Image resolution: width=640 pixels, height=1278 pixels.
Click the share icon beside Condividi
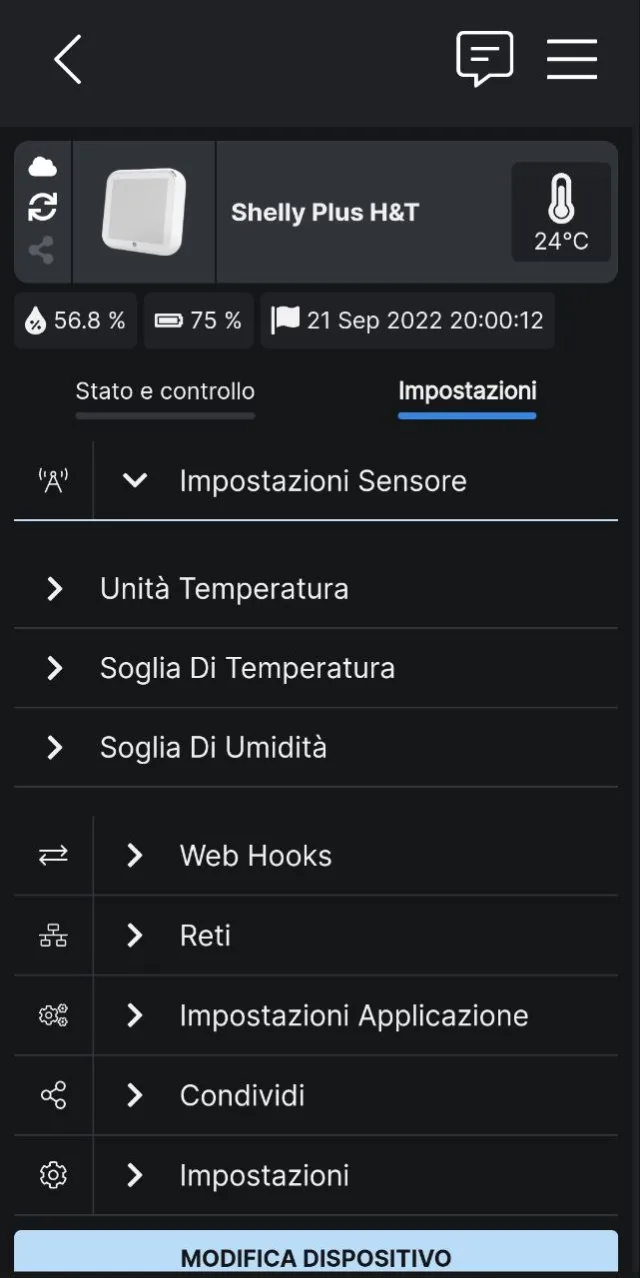point(52,1095)
